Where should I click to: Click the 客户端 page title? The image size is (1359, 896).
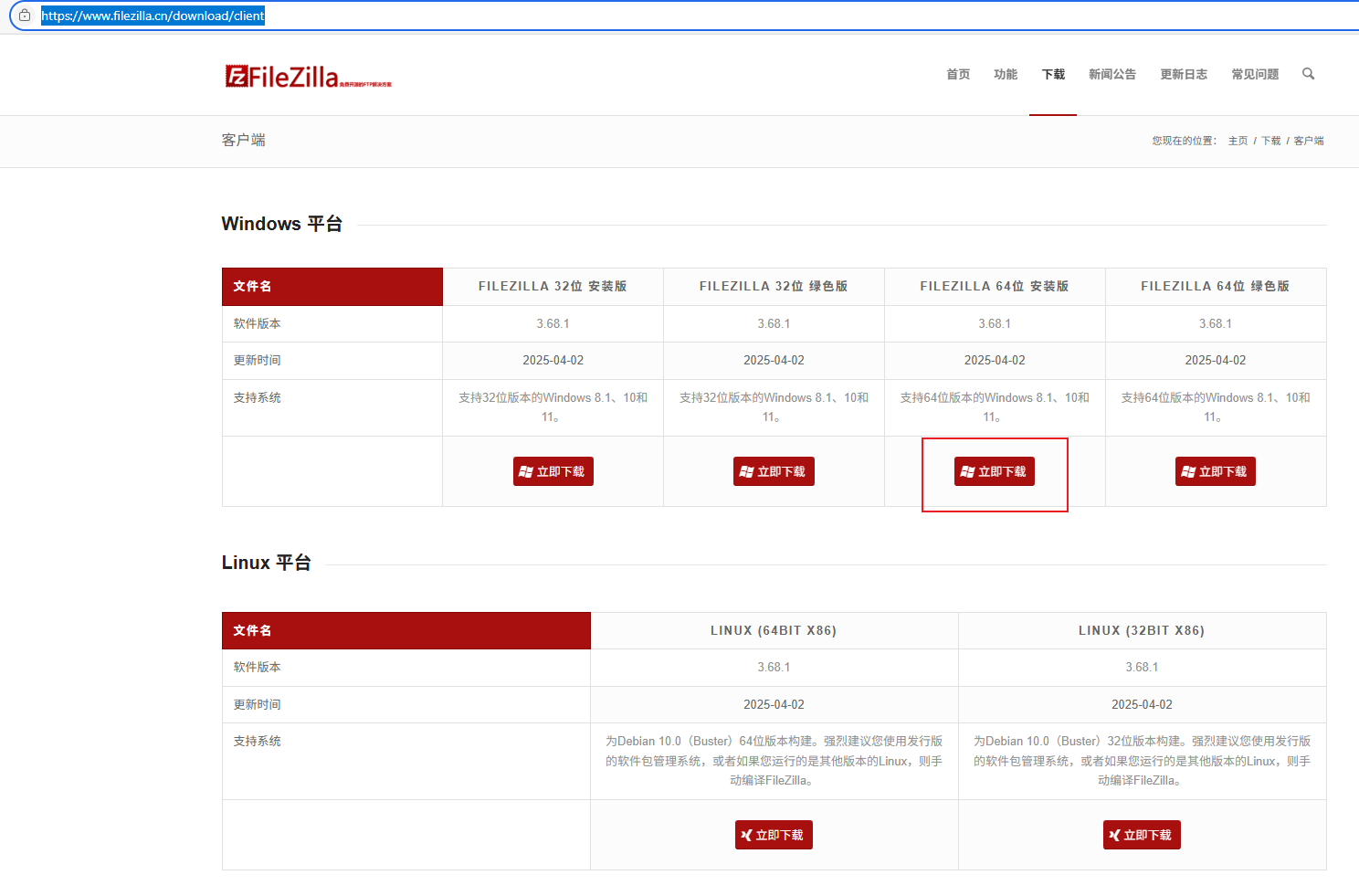click(x=243, y=140)
